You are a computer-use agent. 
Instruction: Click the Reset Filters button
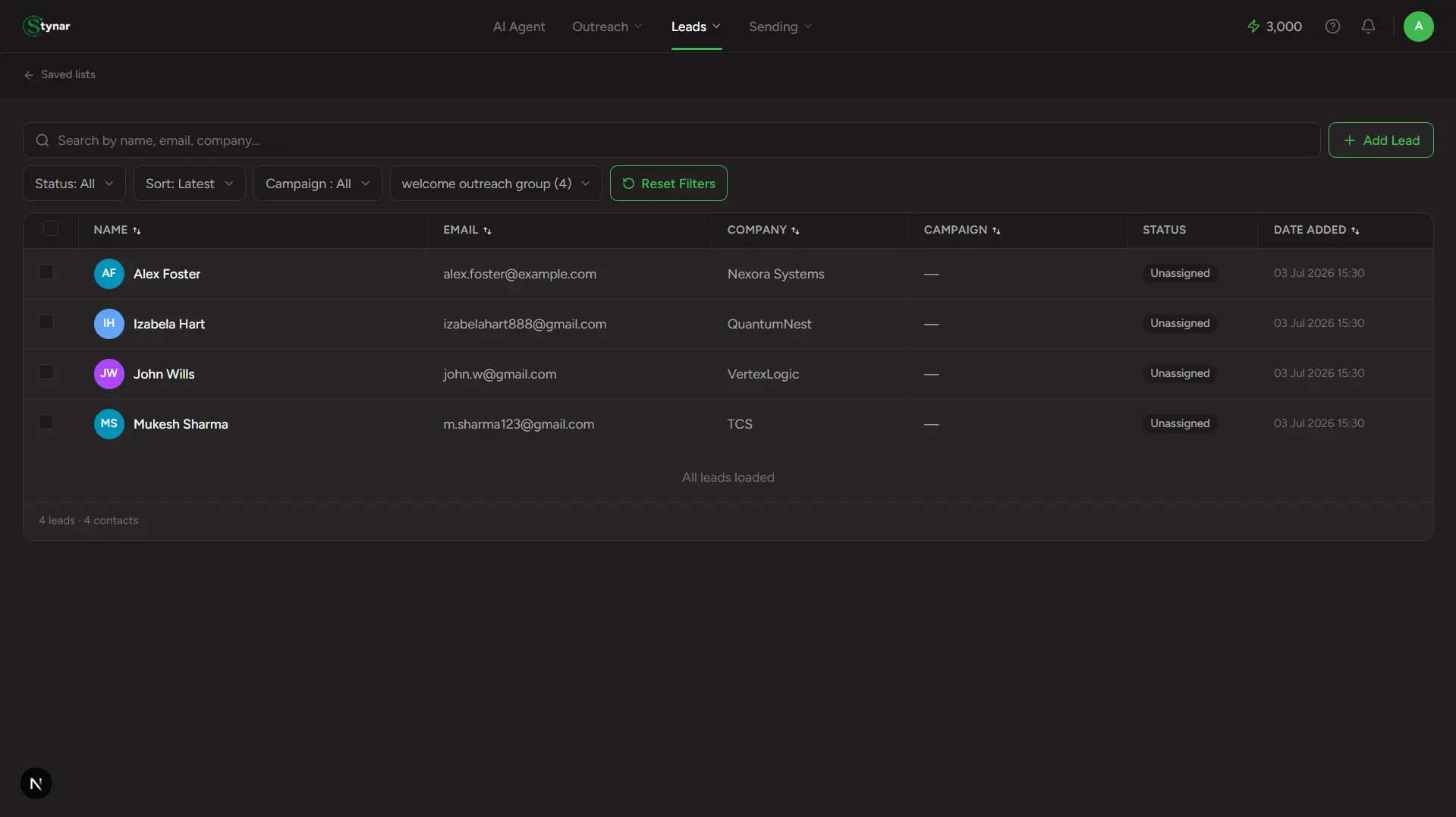668,184
